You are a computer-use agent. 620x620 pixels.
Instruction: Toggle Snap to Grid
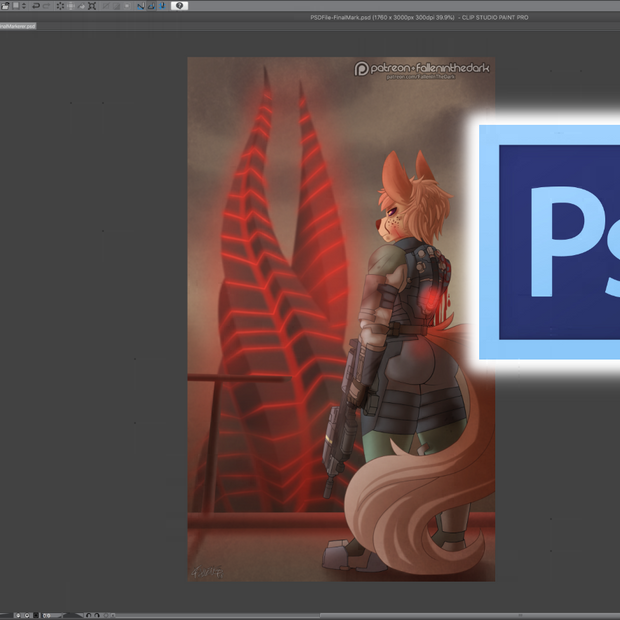tap(162, 6)
